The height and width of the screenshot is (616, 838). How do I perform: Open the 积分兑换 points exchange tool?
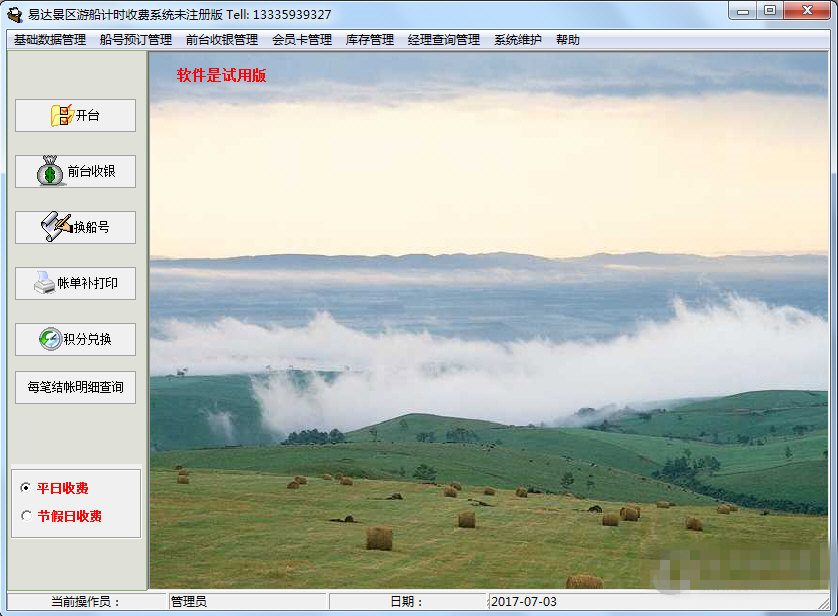pyautogui.click(x=75, y=339)
